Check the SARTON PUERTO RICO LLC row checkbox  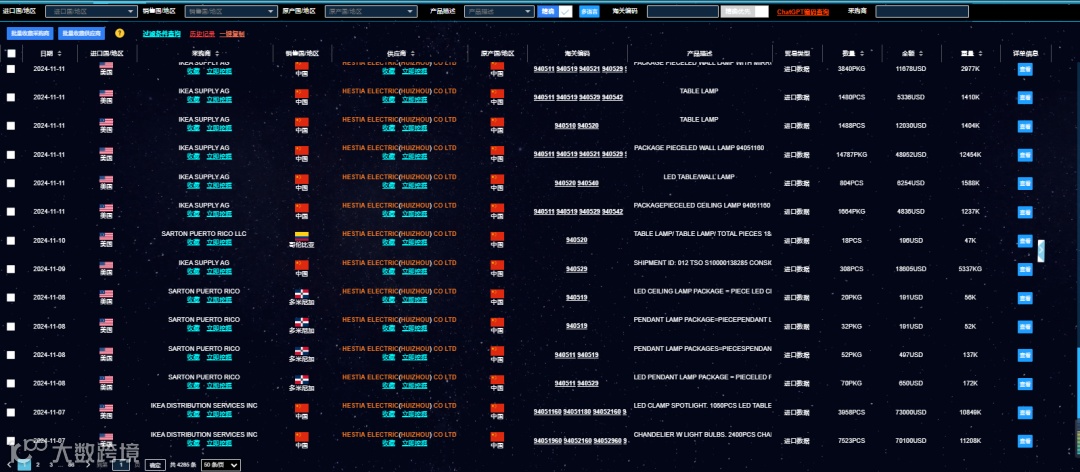tap(11, 240)
